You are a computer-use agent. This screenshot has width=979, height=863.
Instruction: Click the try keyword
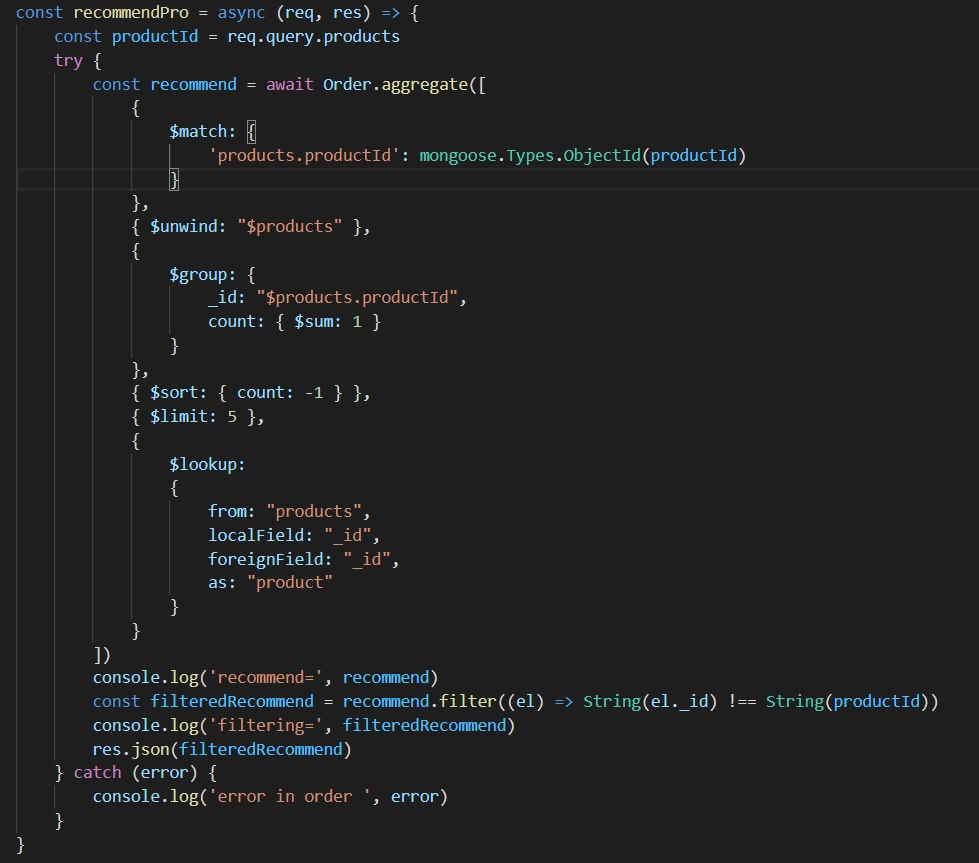[68, 60]
